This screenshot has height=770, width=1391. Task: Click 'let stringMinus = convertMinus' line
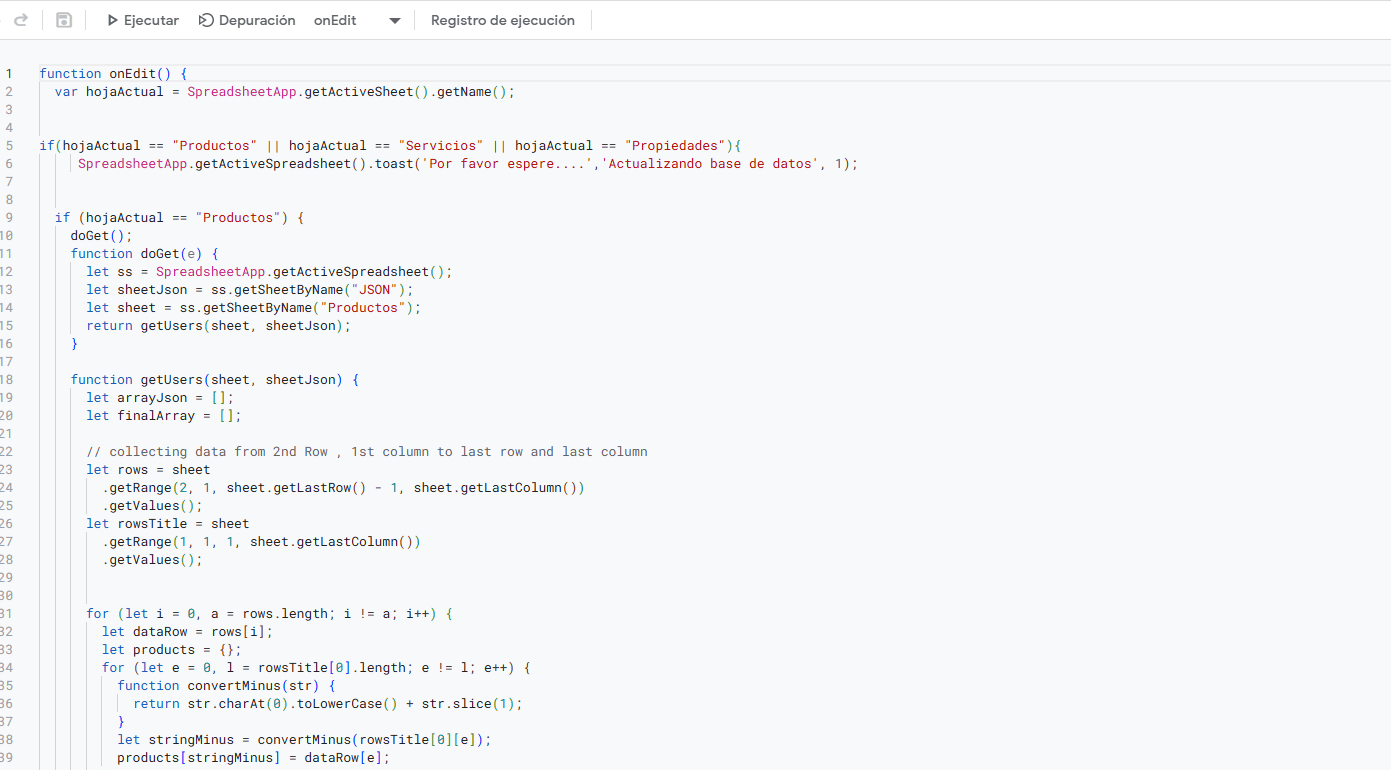pos(304,740)
